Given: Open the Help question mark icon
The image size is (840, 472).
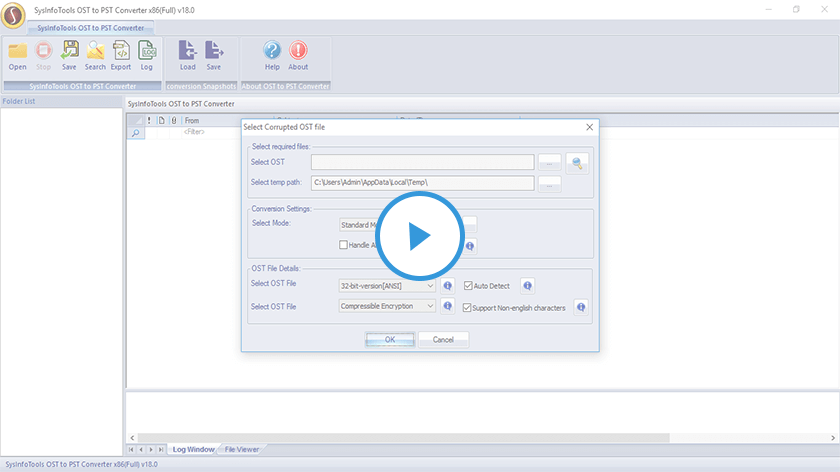Looking at the screenshot, I should (272, 51).
